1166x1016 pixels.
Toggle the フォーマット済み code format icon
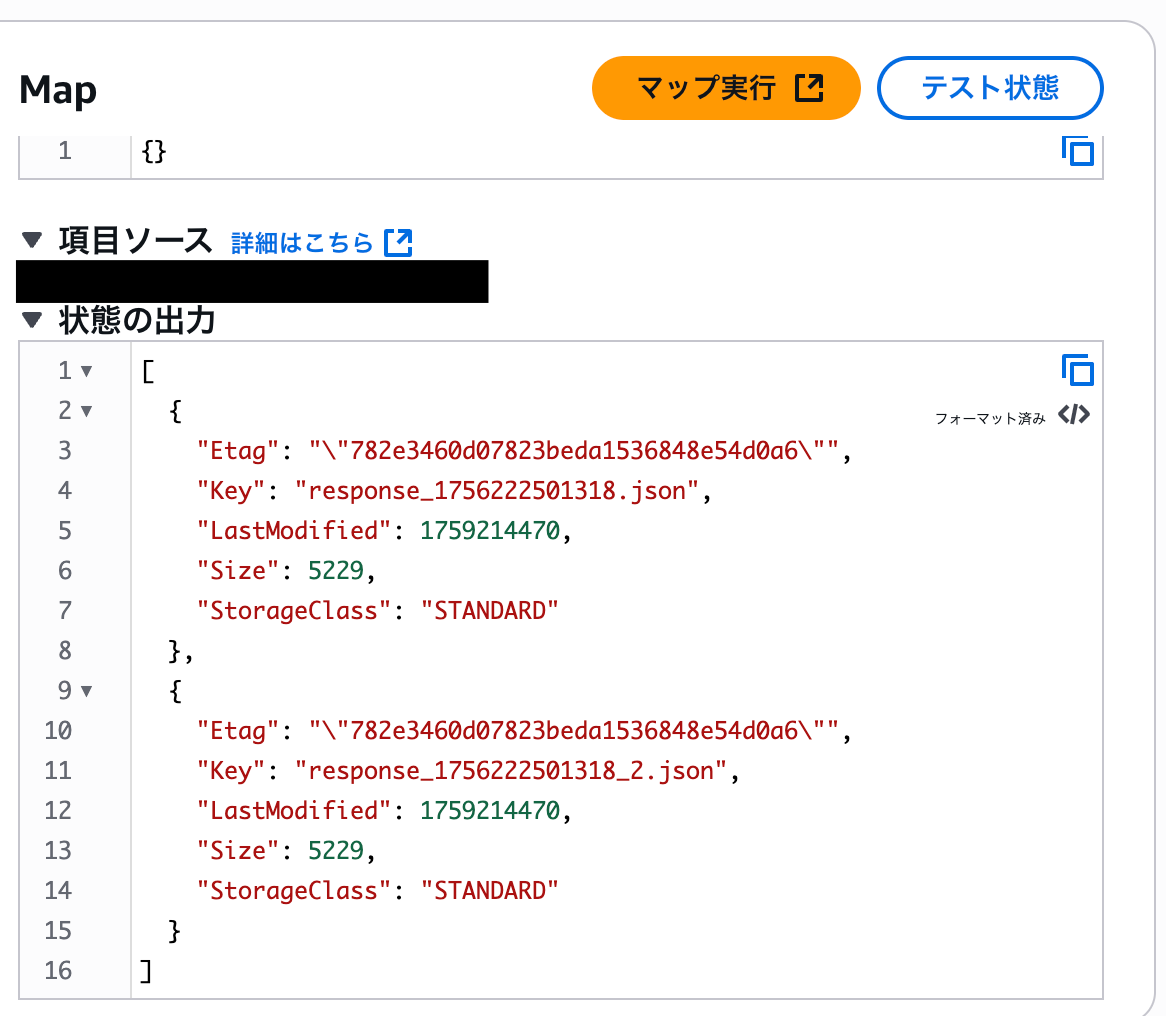1074,414
